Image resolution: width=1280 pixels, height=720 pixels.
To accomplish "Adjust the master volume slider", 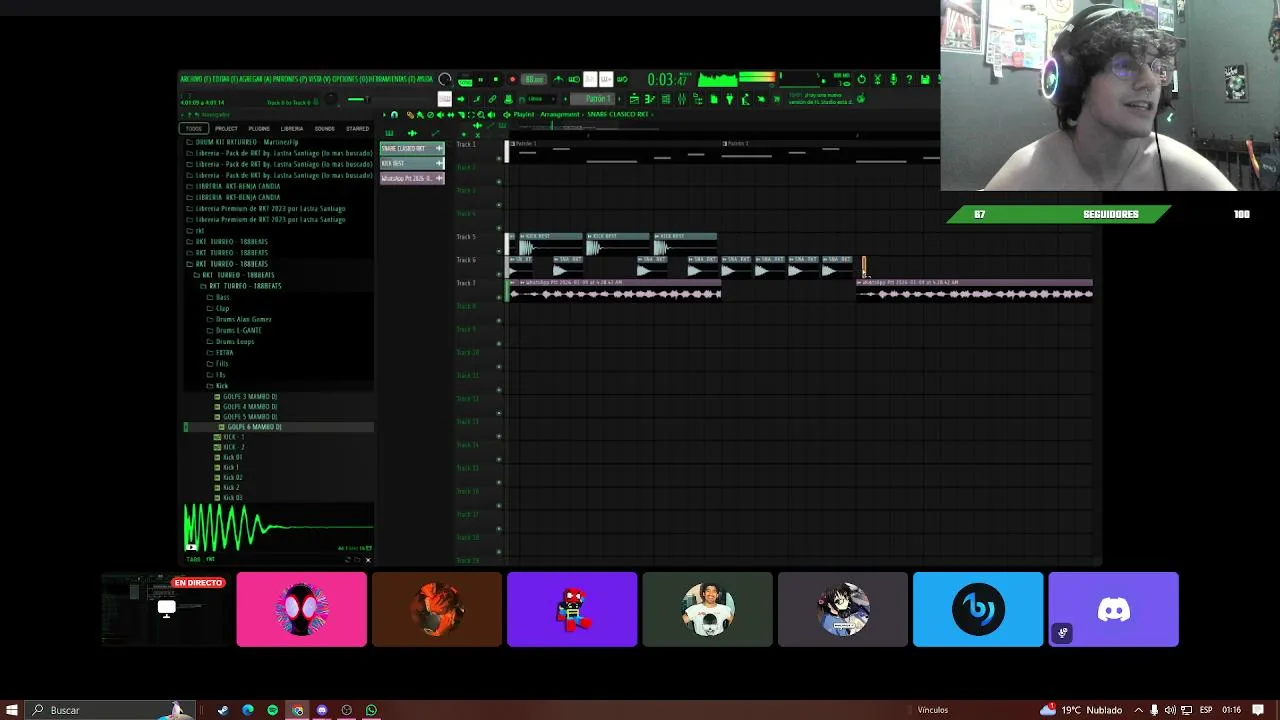I will [358, 99].
